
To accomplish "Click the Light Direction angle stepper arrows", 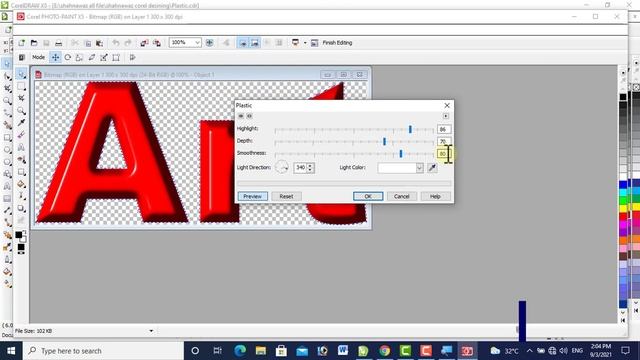I will pyautogui.click(x=311, y=168).
